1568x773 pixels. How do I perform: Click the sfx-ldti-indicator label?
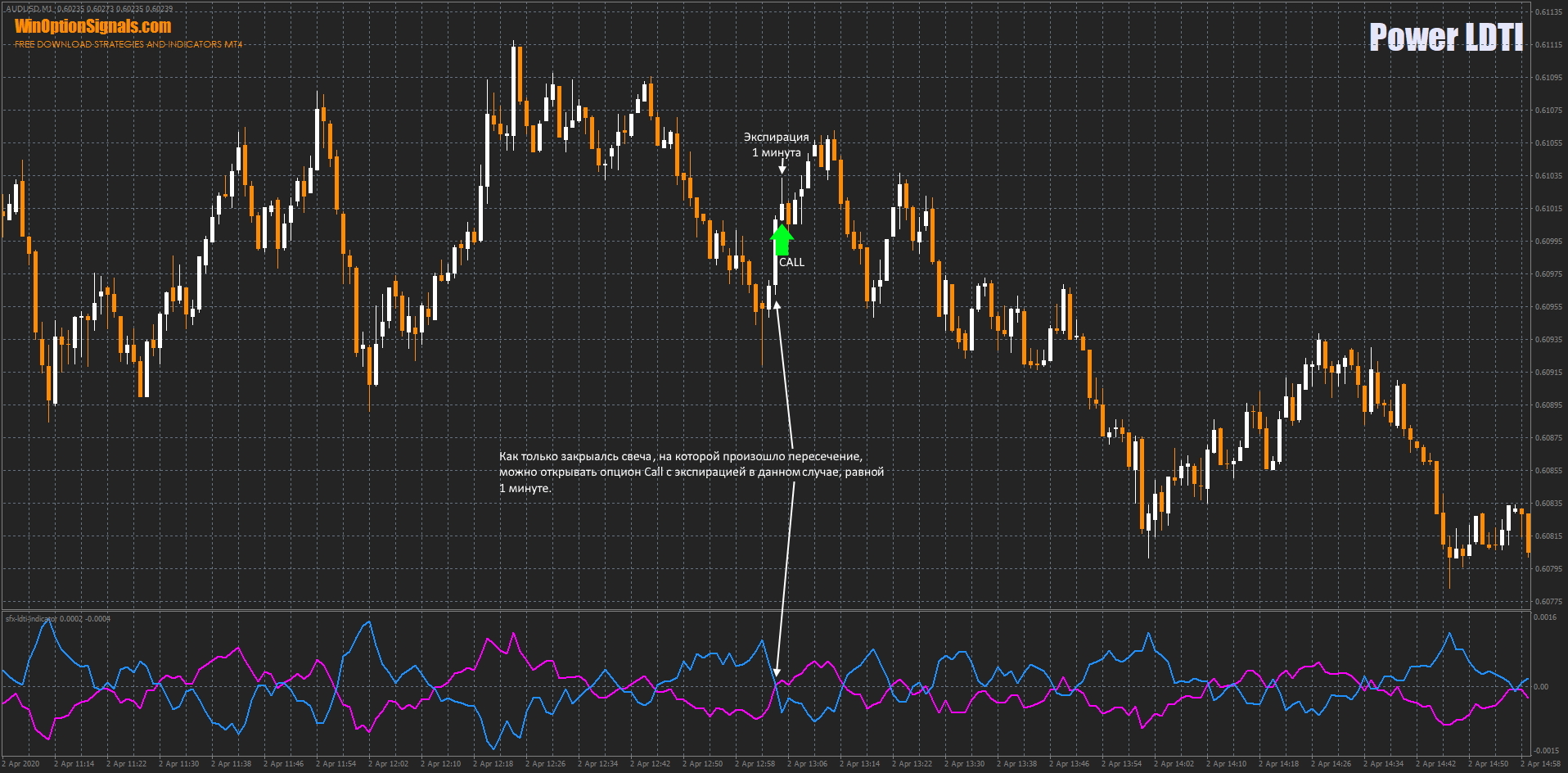pos(57,618)
